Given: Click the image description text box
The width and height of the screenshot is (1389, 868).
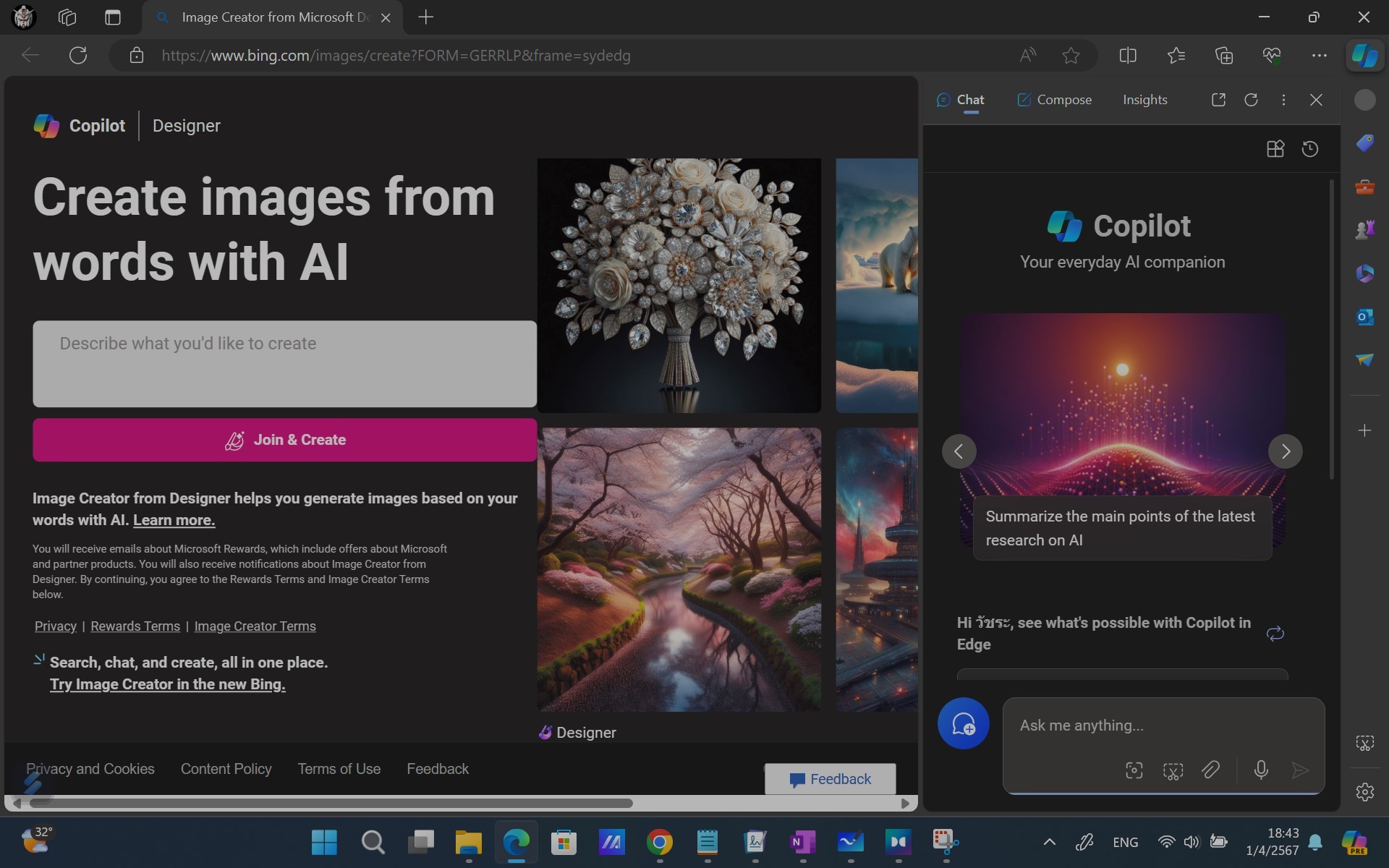Looking at the screenshot, I should 284,364.
